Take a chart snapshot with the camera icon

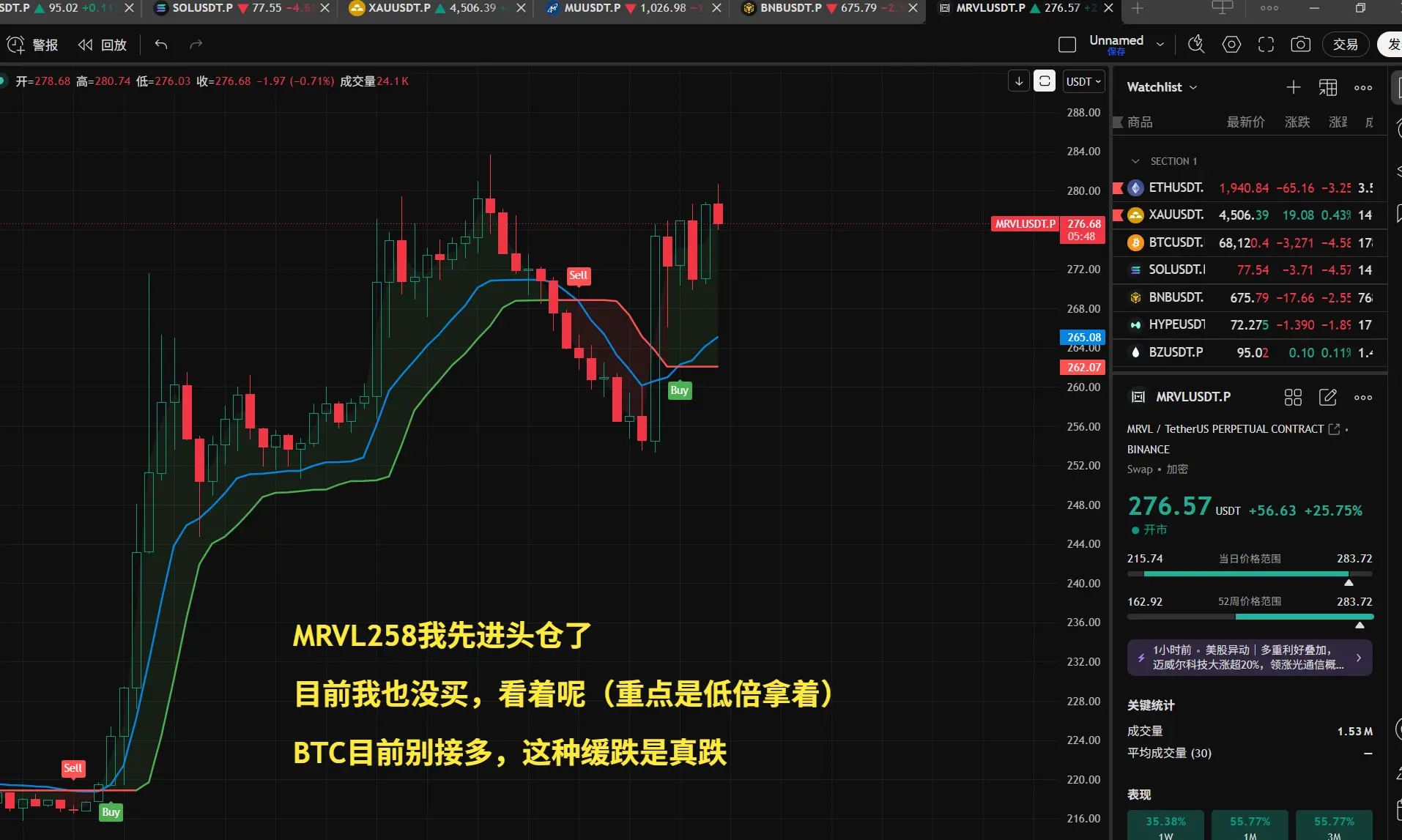pyautogui.click(x=1300, y=45)
